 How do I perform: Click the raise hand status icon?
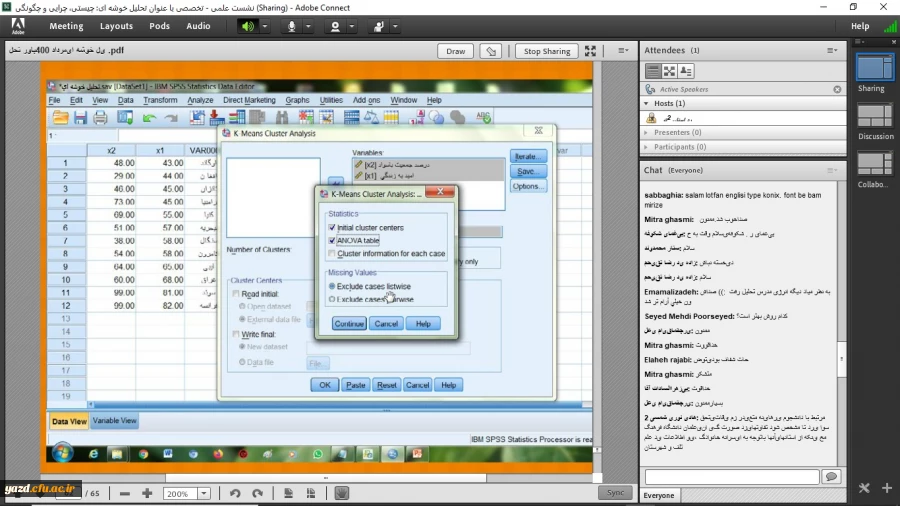coord(380,26)
